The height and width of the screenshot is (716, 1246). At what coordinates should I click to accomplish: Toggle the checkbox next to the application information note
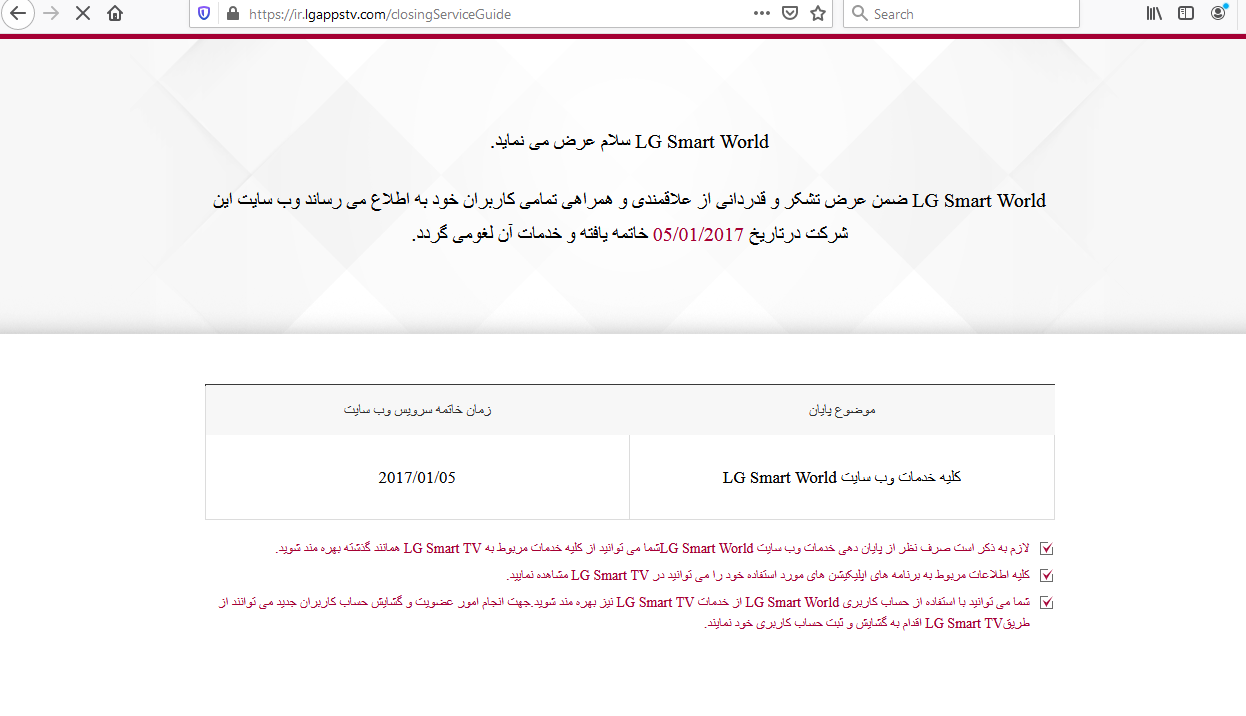point(1046,575)
